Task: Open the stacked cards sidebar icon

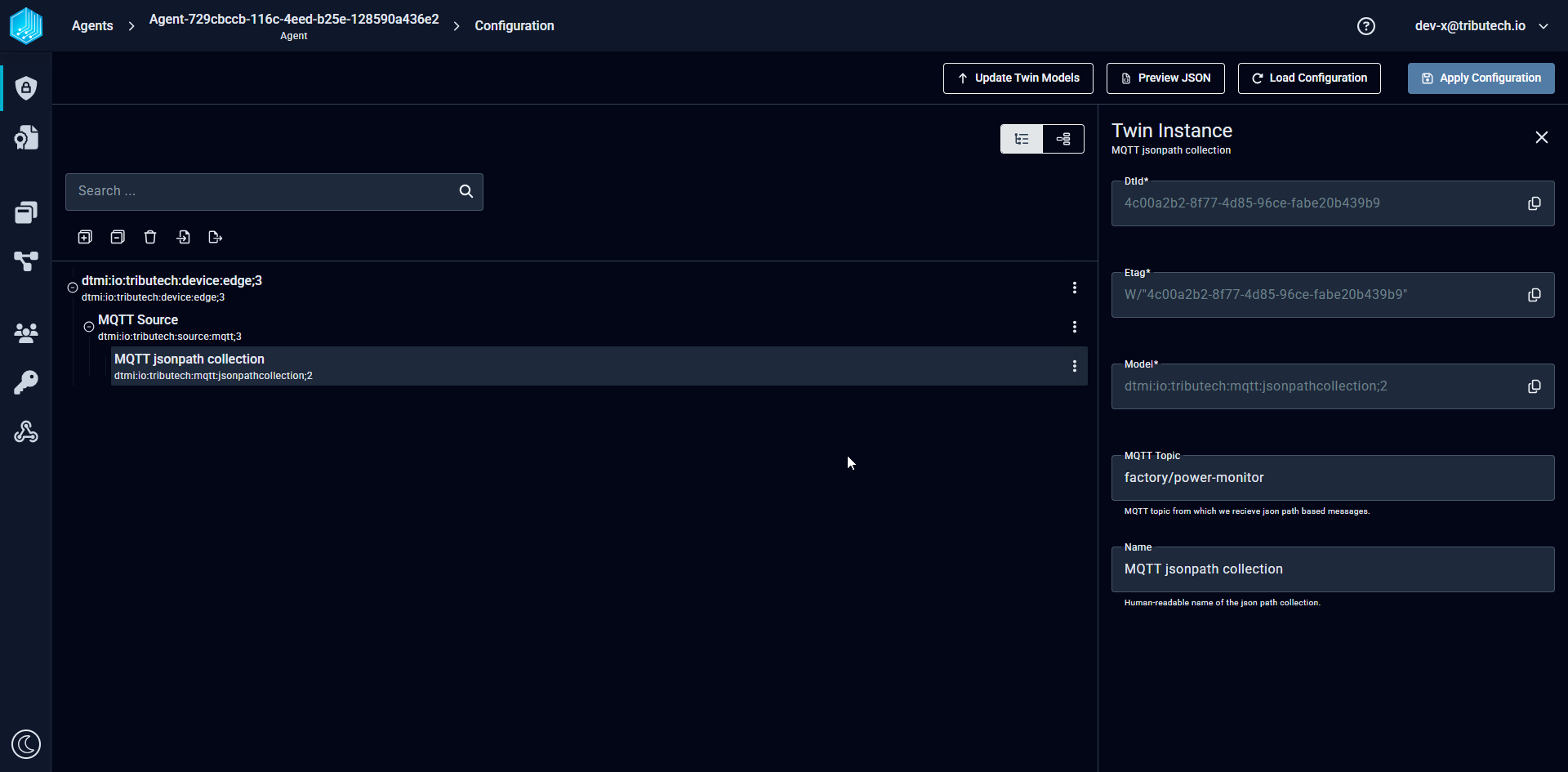Action: [x=26, y=212]
